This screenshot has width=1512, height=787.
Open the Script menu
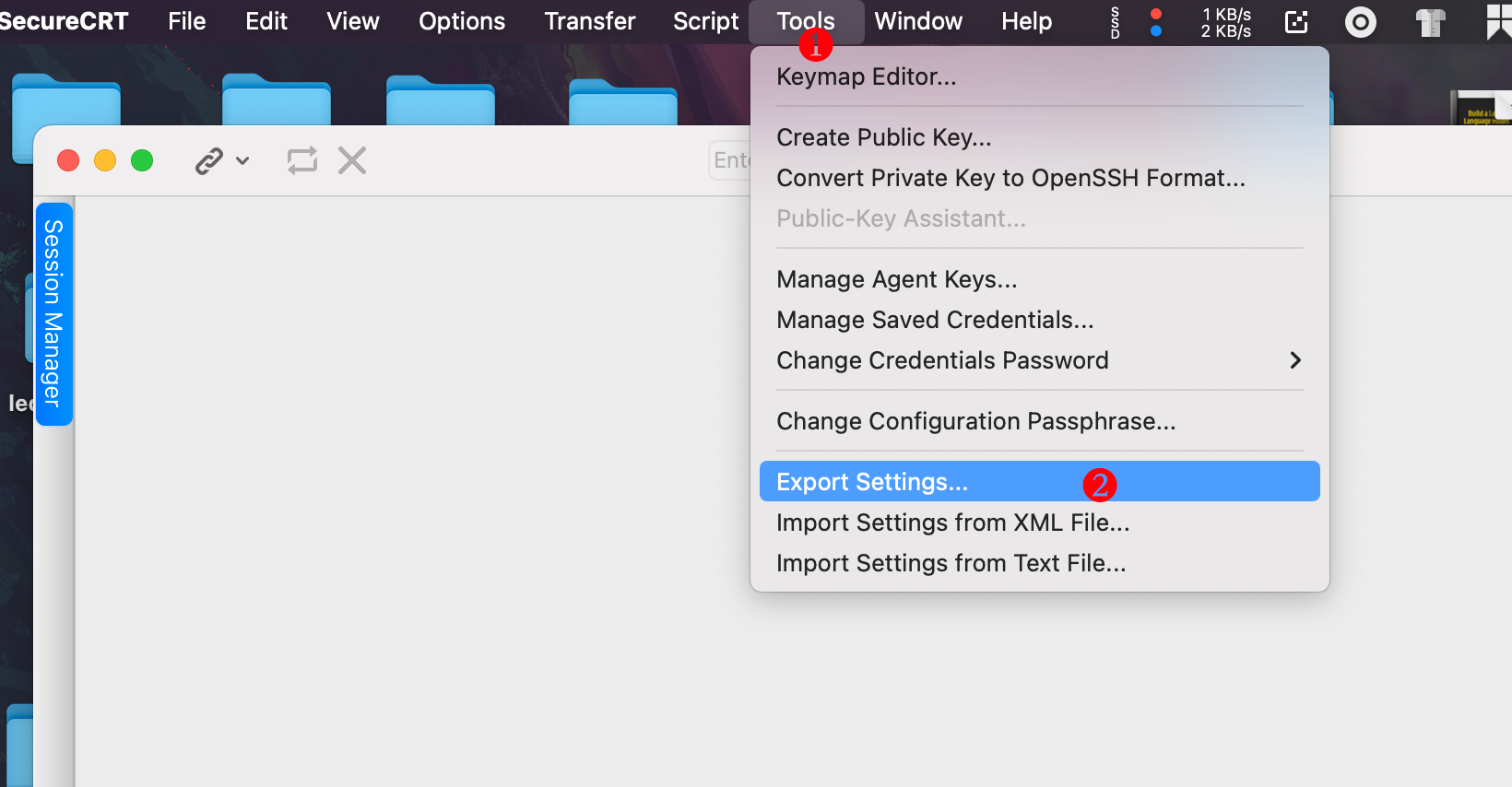pyautogui.click(x=705, y=21)
